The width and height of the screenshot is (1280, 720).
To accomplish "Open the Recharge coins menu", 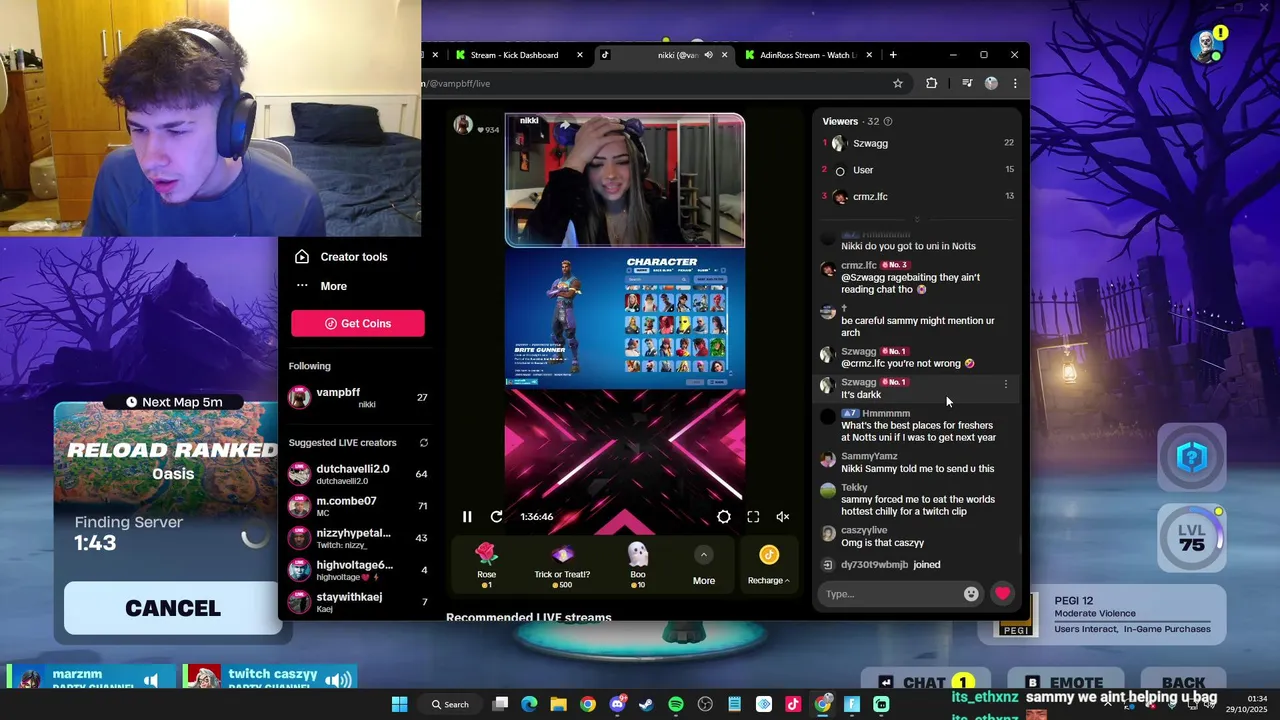I will point(768,565).
